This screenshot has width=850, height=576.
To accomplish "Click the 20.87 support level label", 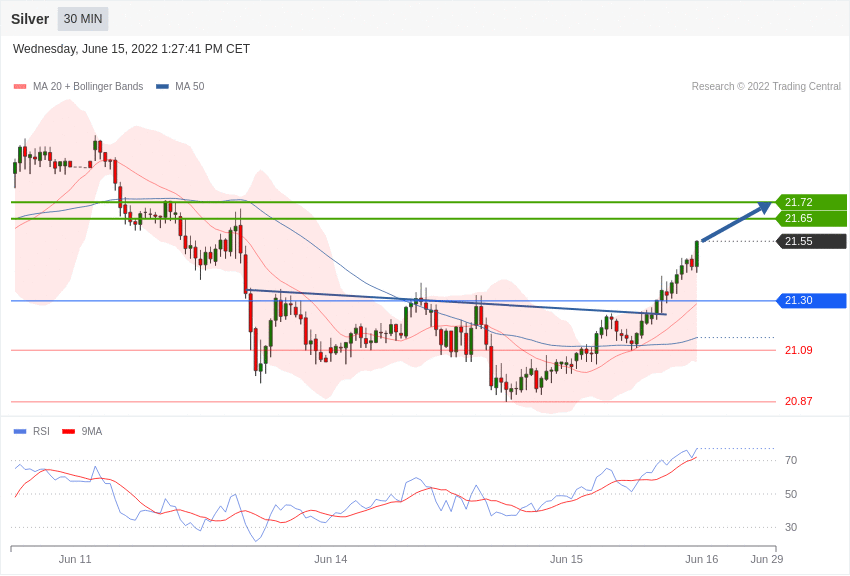I will click(x=799, y=402).
